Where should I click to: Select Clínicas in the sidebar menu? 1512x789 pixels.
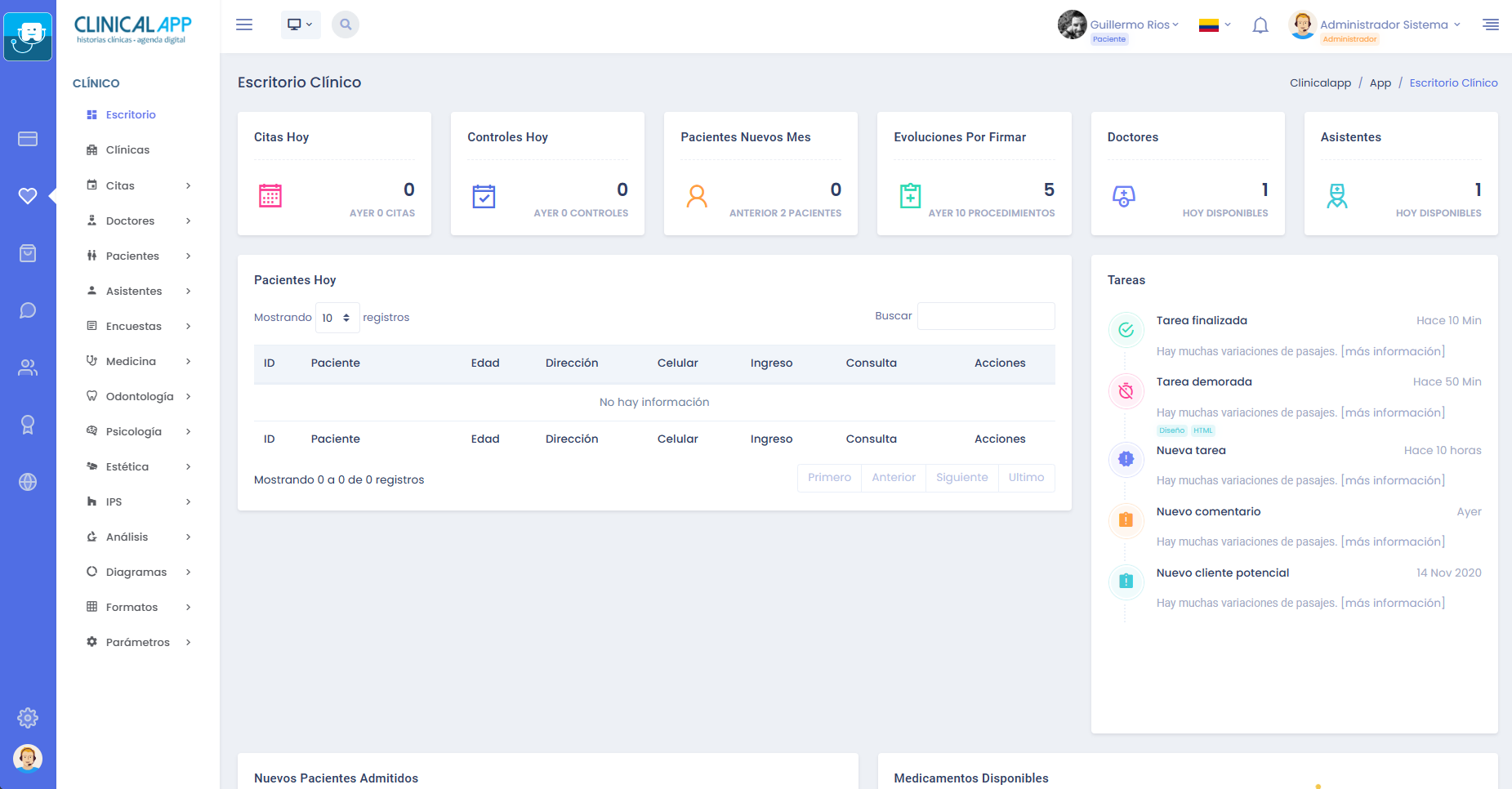(x=127, y=149)
